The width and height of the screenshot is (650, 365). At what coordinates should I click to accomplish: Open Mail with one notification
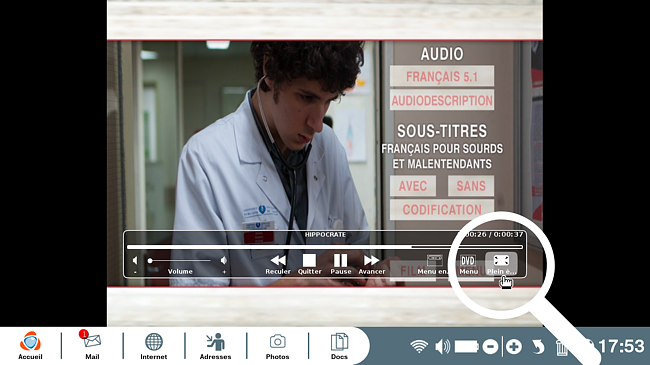point(92,346)
